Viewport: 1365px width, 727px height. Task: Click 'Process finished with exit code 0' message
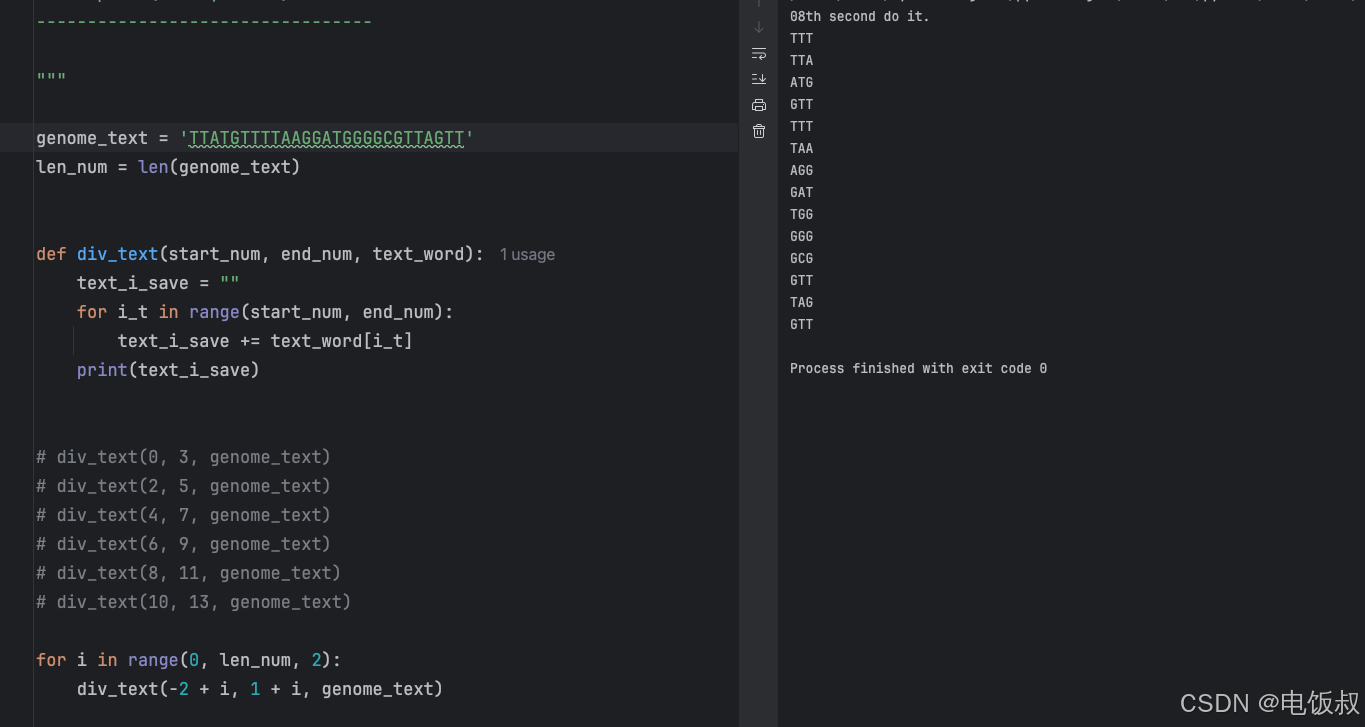[918, 369]
